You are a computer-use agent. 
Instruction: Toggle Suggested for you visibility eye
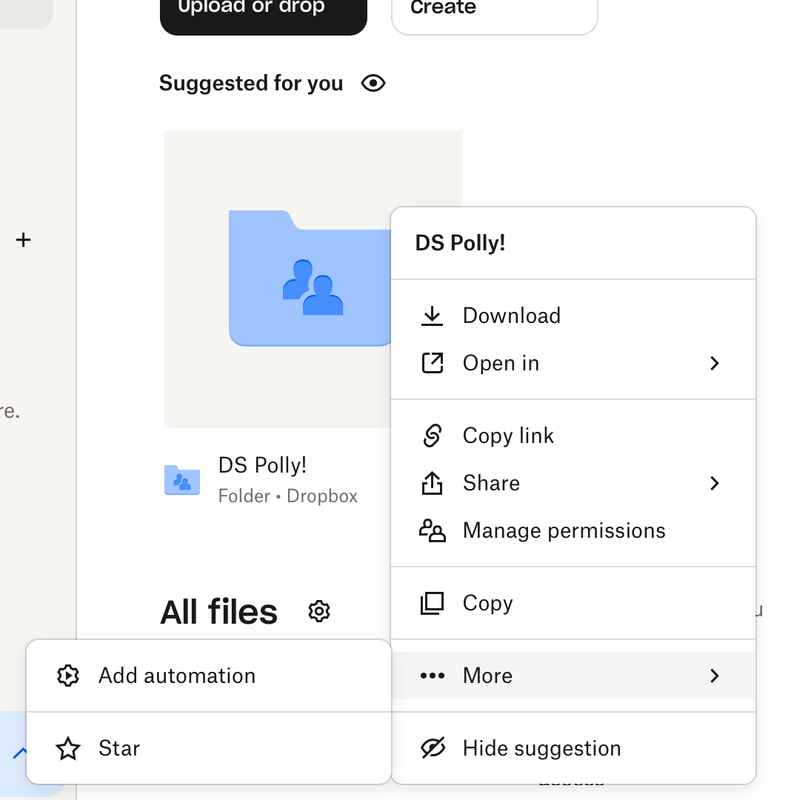[x=373, y=83]
